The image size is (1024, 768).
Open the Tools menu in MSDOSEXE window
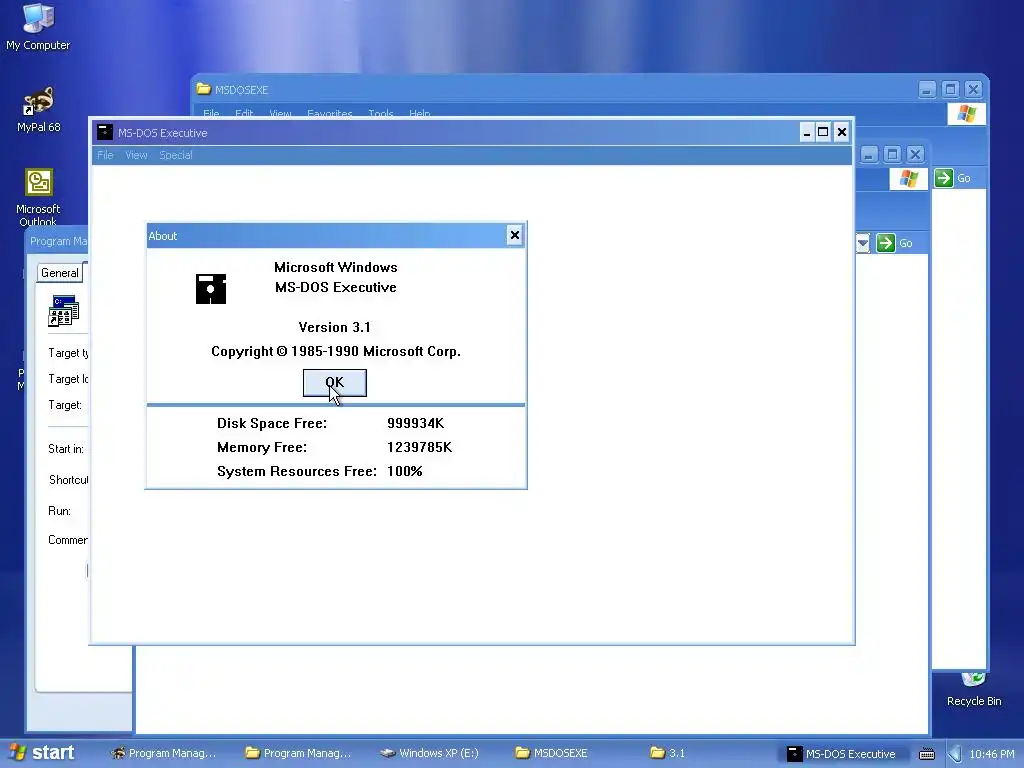(381, 113)
